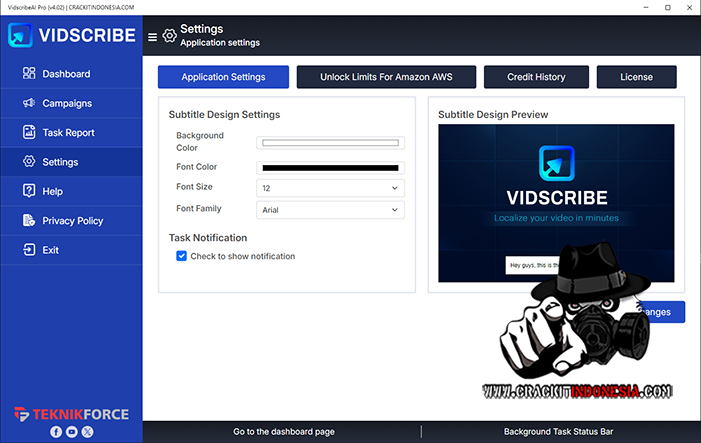Click the 'Check to show notification' label
701x443 pixels.
pyautogui.click(x=243, y=256)
